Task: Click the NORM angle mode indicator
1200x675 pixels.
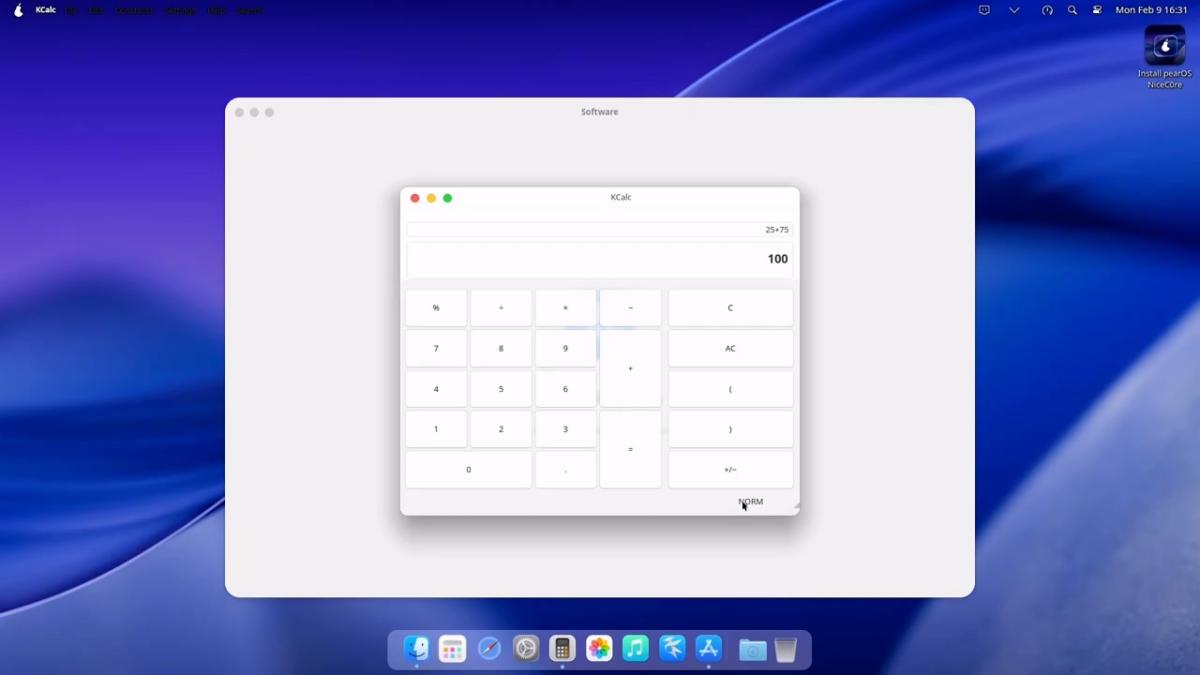Action: click(x=751, y=502)
